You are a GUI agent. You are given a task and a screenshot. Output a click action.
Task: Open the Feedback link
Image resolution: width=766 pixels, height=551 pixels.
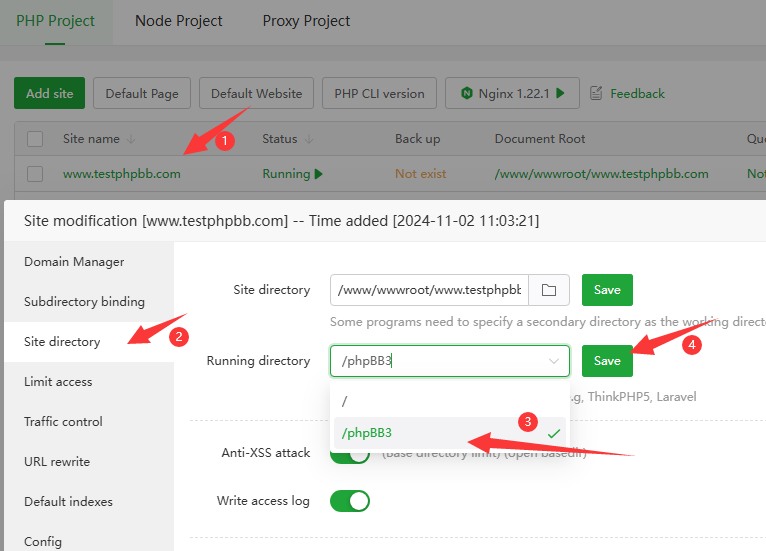click(638, 93)
